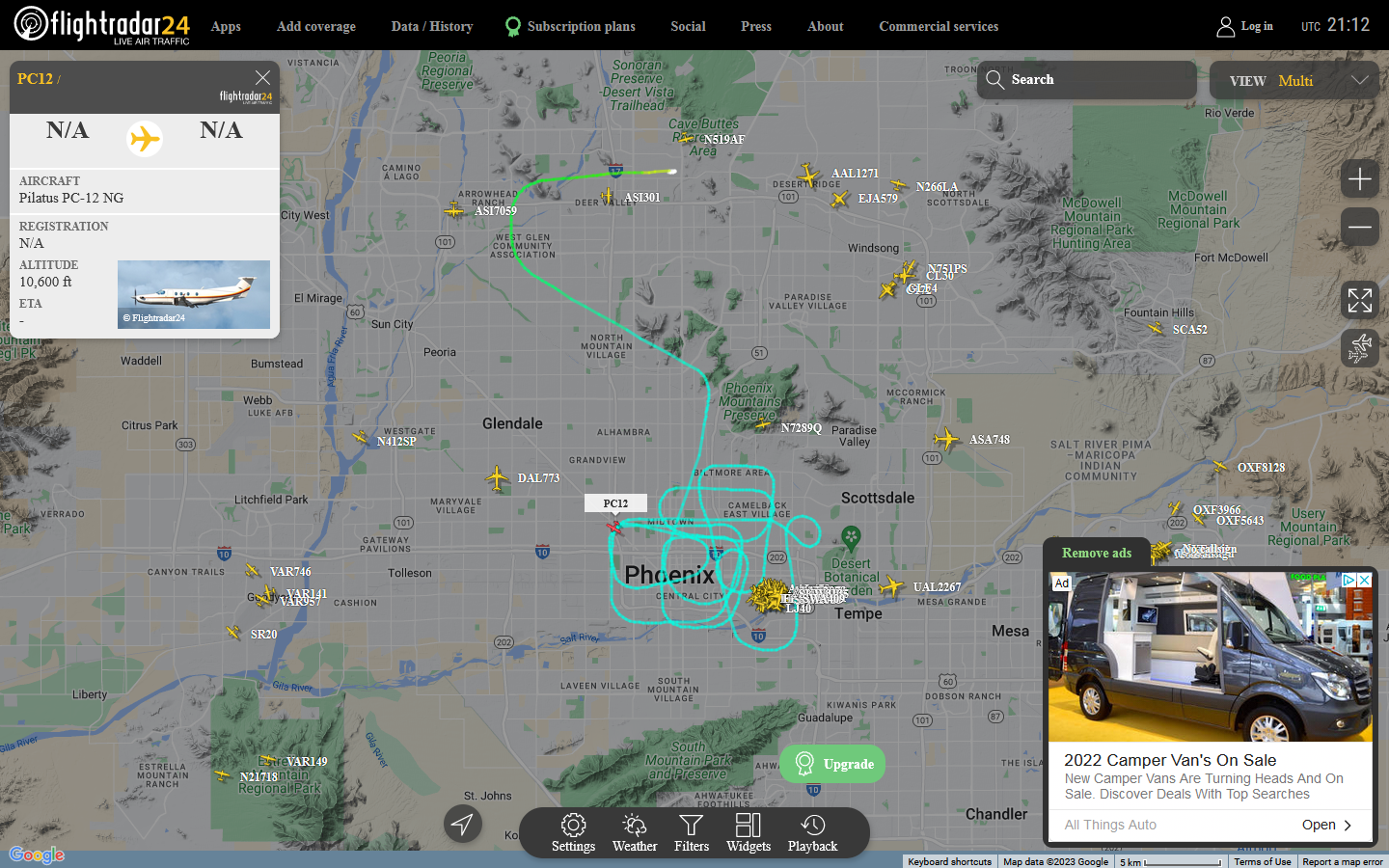Viewport: 1389px width, 868px height.
Task: Open the Widgets panel
Action: [749, 832]
